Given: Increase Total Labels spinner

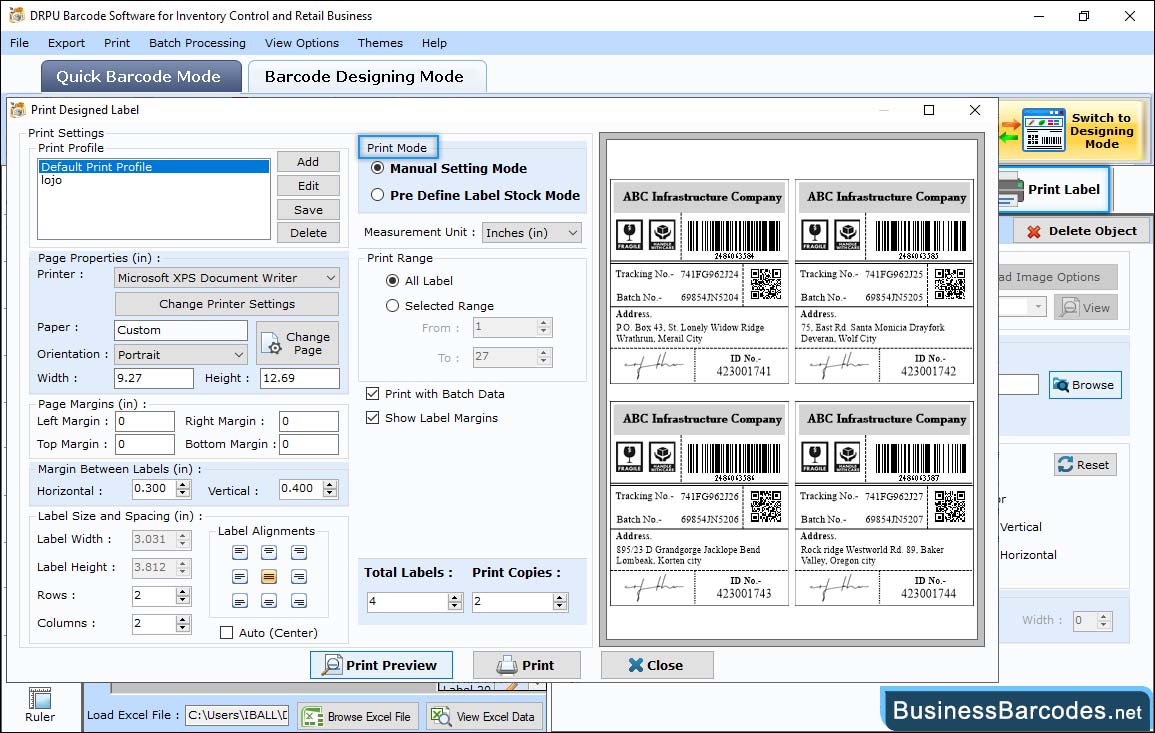Looking at the screenshot, I should point(455,597).
